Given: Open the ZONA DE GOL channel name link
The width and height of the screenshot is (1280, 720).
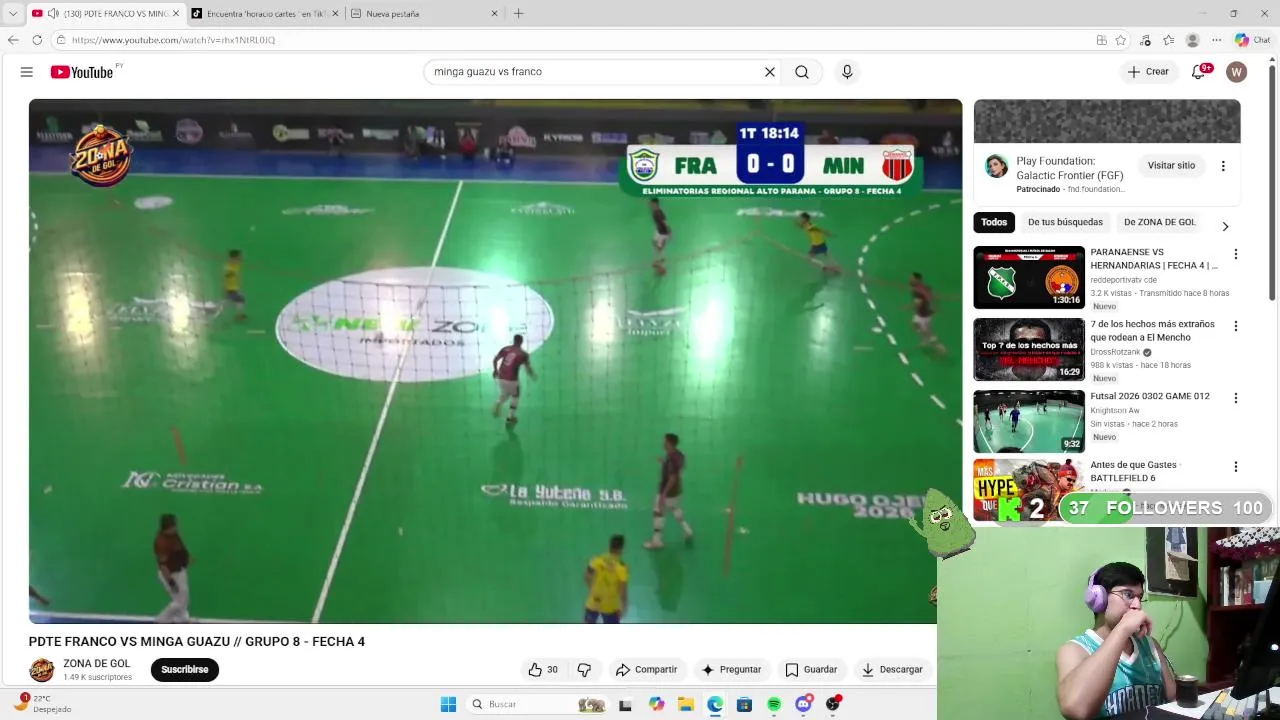Looking at the screenshot, I should pos(97,664).
